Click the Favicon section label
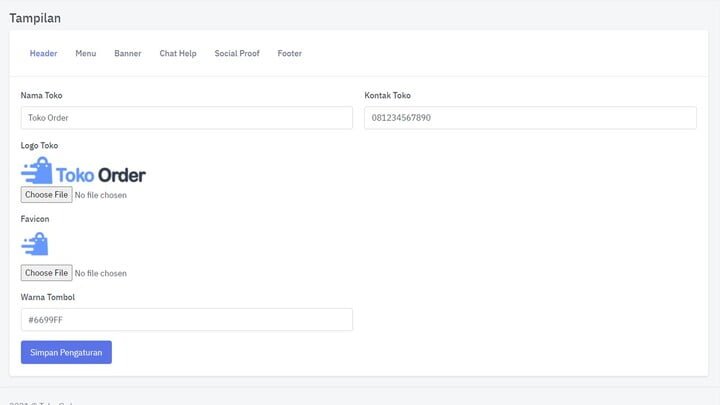Image resolution: width=720 pixels, height=405 pixels. point(35,218)
